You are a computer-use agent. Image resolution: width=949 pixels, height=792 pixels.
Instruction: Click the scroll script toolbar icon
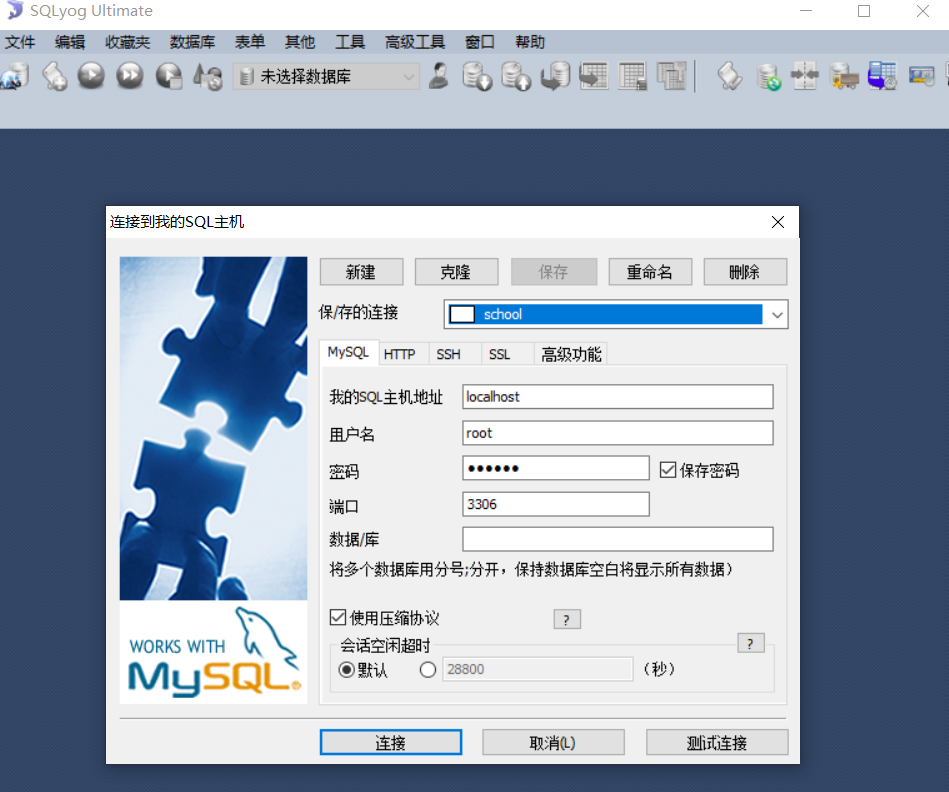click(x=730, y=76)
